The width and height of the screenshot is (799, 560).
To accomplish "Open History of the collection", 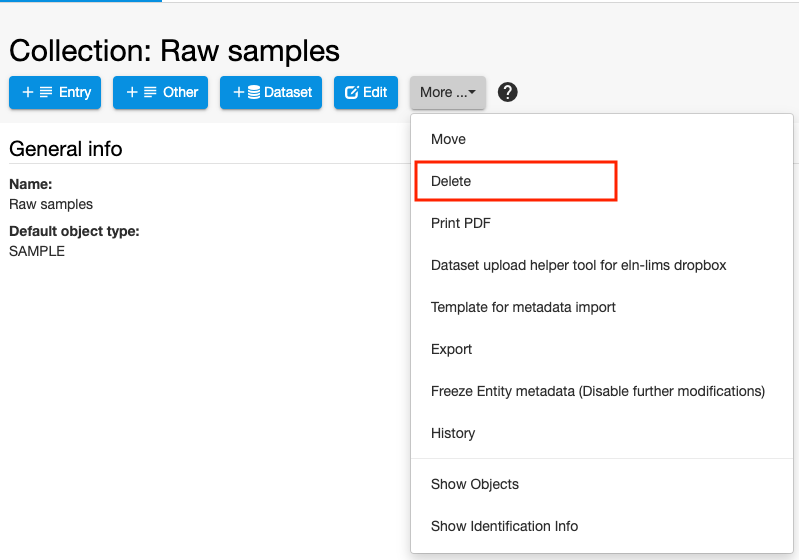I will pyautogui.click(x=602, y=433).
